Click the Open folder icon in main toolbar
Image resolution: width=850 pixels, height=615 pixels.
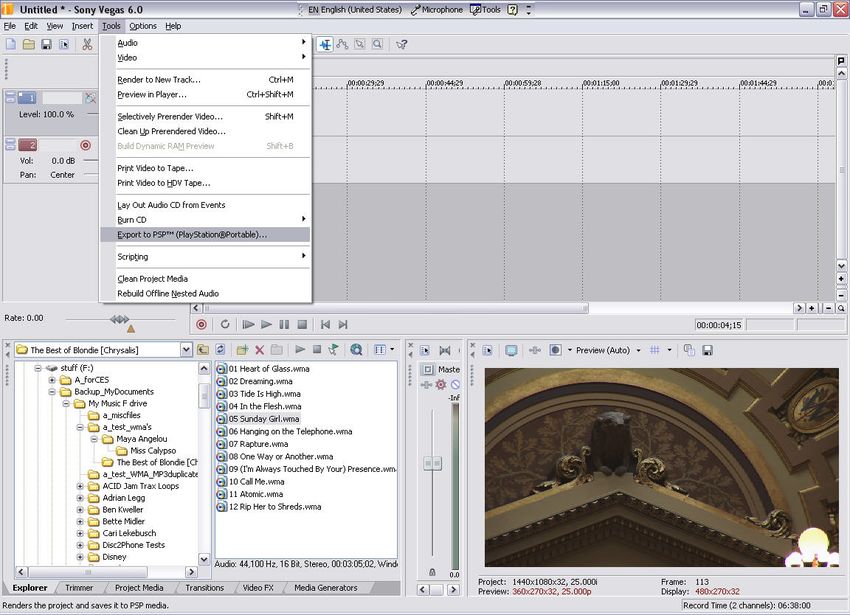pyautogui.click(x=29, y=44)
